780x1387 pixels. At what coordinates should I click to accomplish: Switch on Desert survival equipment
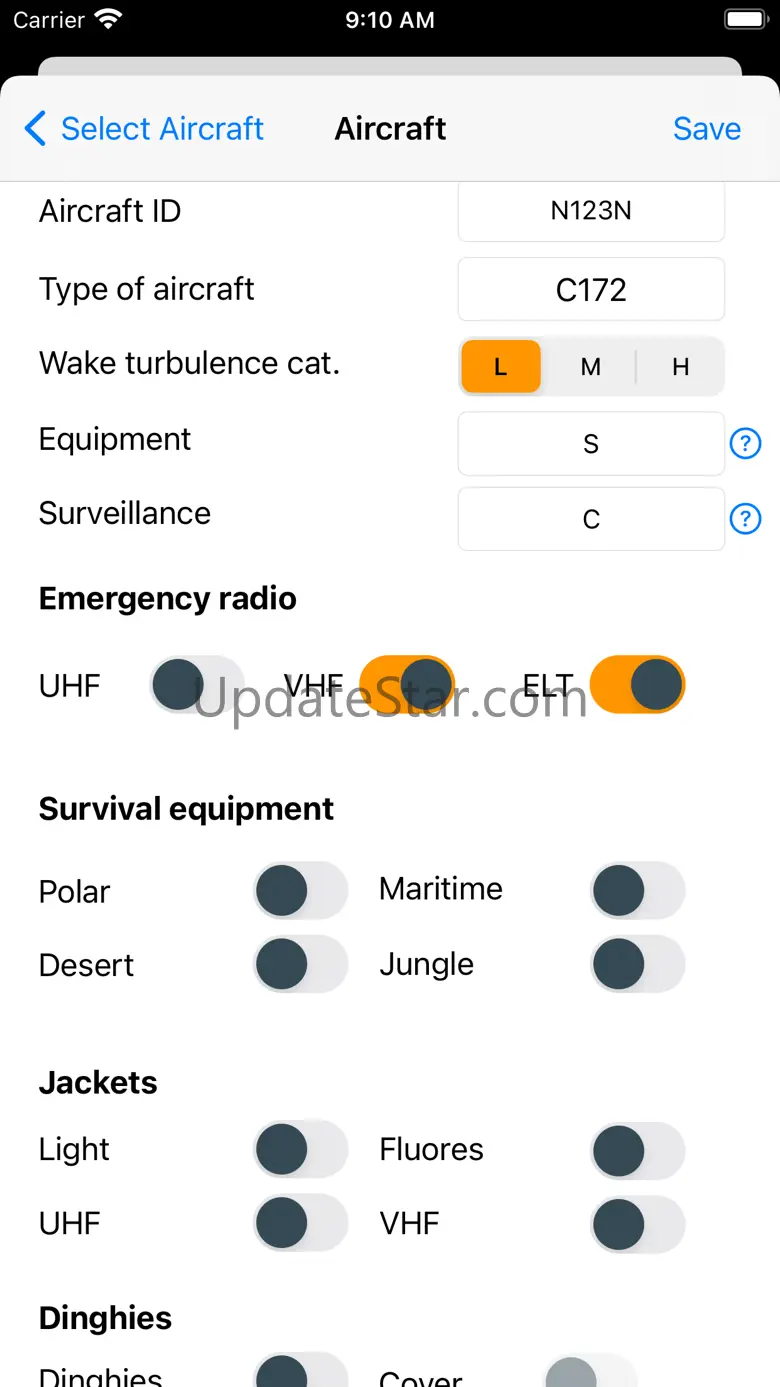[300, 965]
